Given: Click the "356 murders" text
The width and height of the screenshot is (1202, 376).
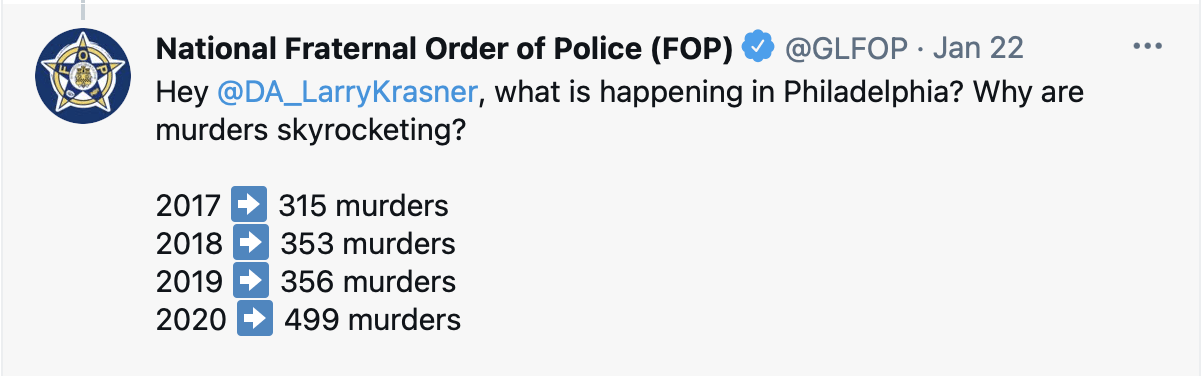Looking at the screenshot, I should 368,282.
